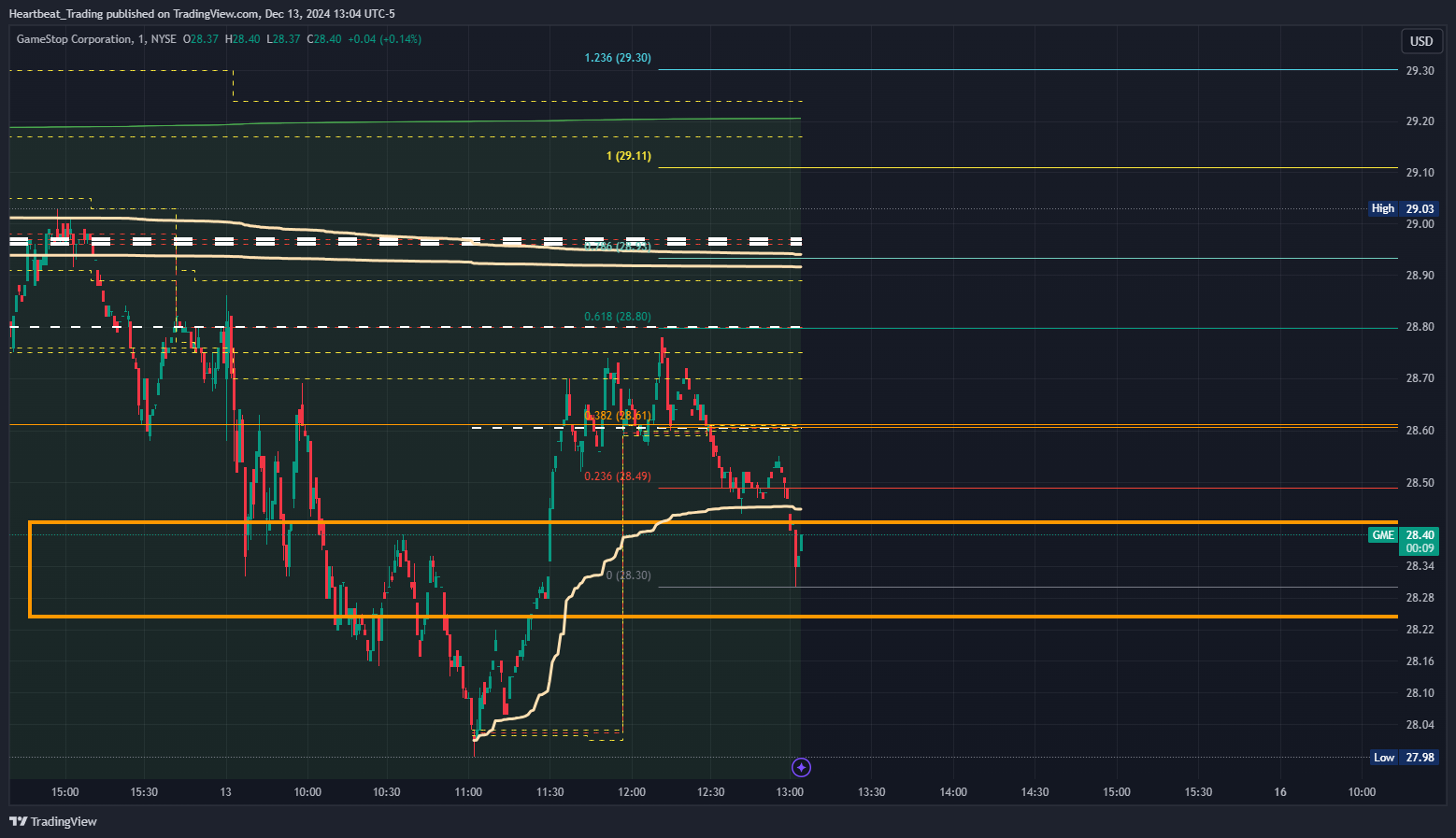This screenshot has height=838, width=1456.
Task: Click the 16 date label on time axis
Action: point(1280,792)
